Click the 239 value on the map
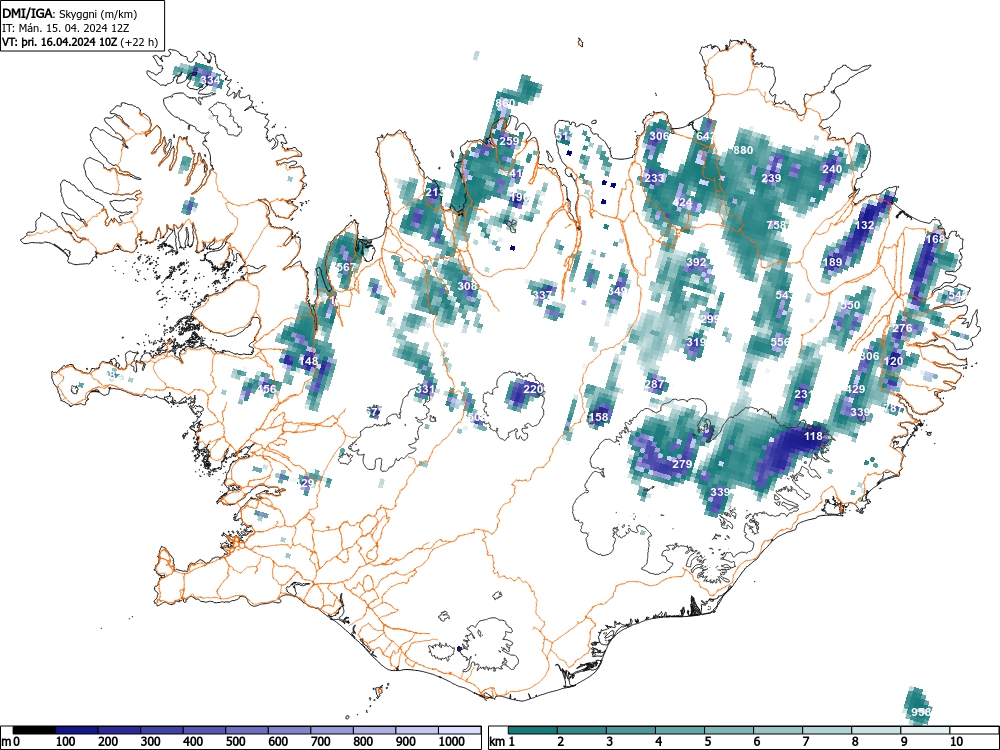This screenshot has width=1000, height=750. click(771, 178)
